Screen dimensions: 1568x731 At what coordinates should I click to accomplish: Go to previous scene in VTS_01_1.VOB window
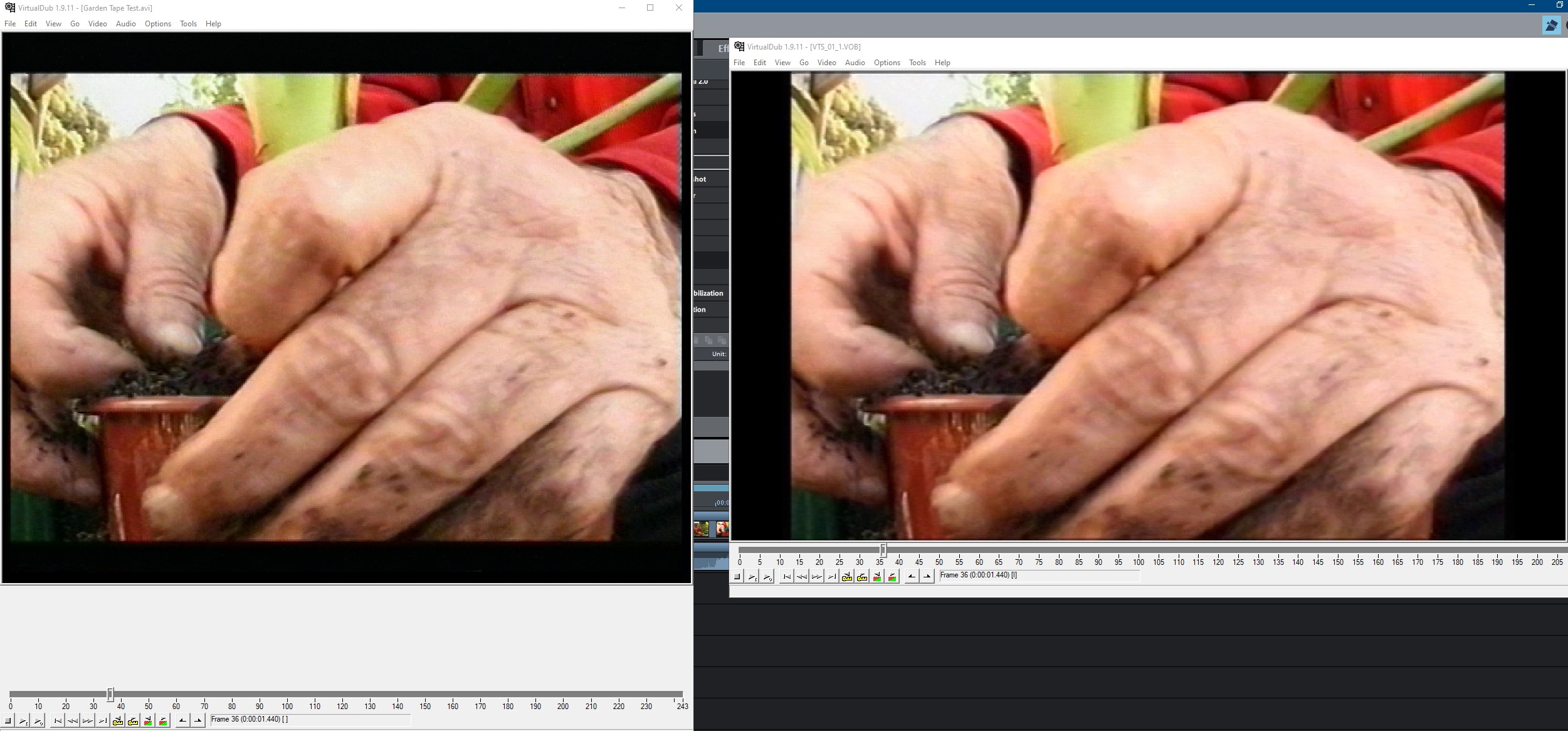(877, 577)
